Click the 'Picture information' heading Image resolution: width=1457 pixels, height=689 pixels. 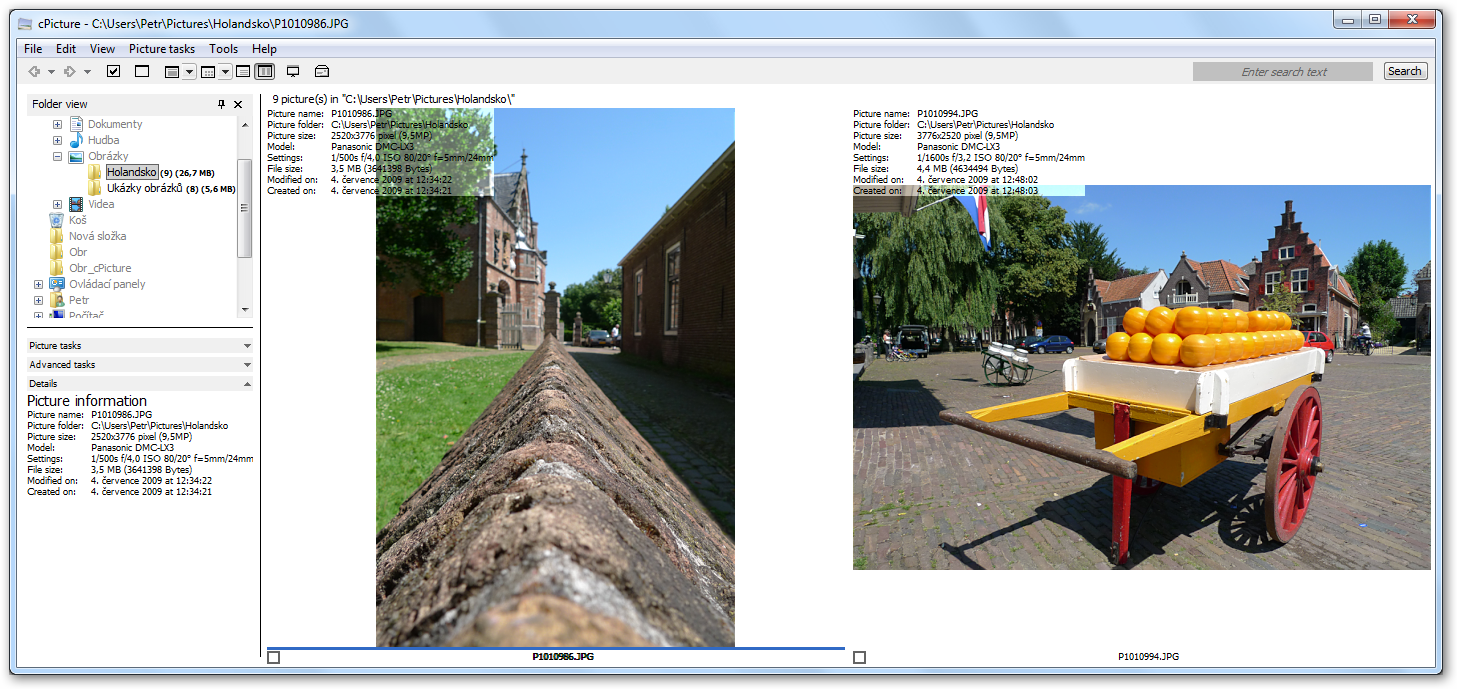pyautogui.click(x=87, y=401)
